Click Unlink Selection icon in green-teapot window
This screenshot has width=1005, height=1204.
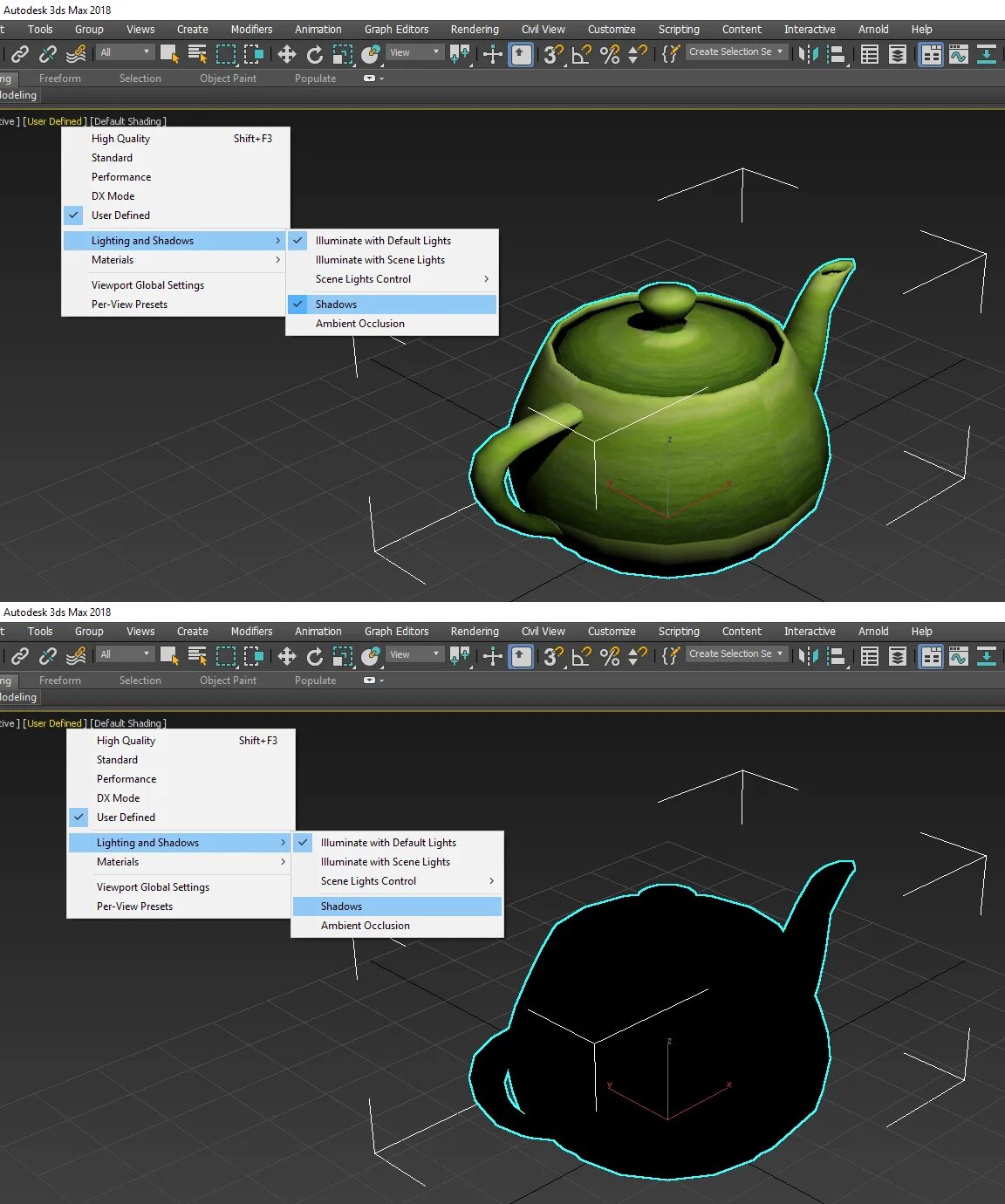tap(48, 54)
